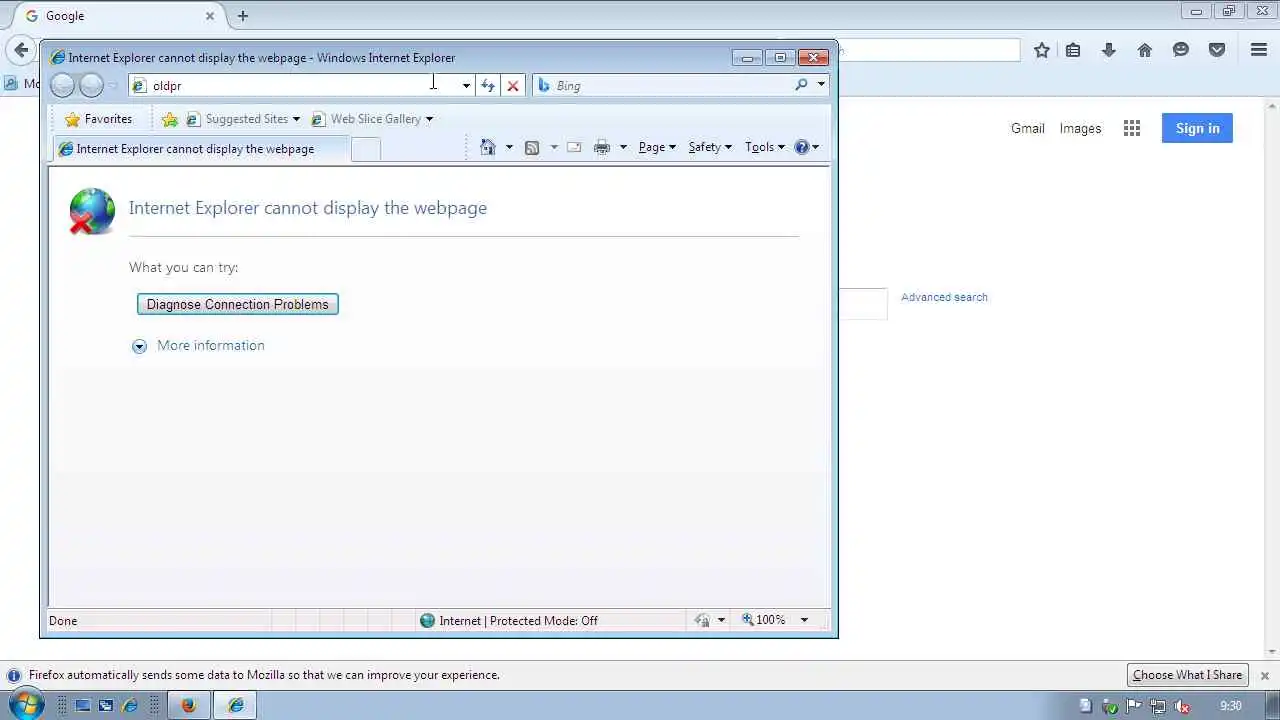Viewport: 1280px width, 720px height.
Task: Click Choose What I Share button
Action: click(1187, 675)
